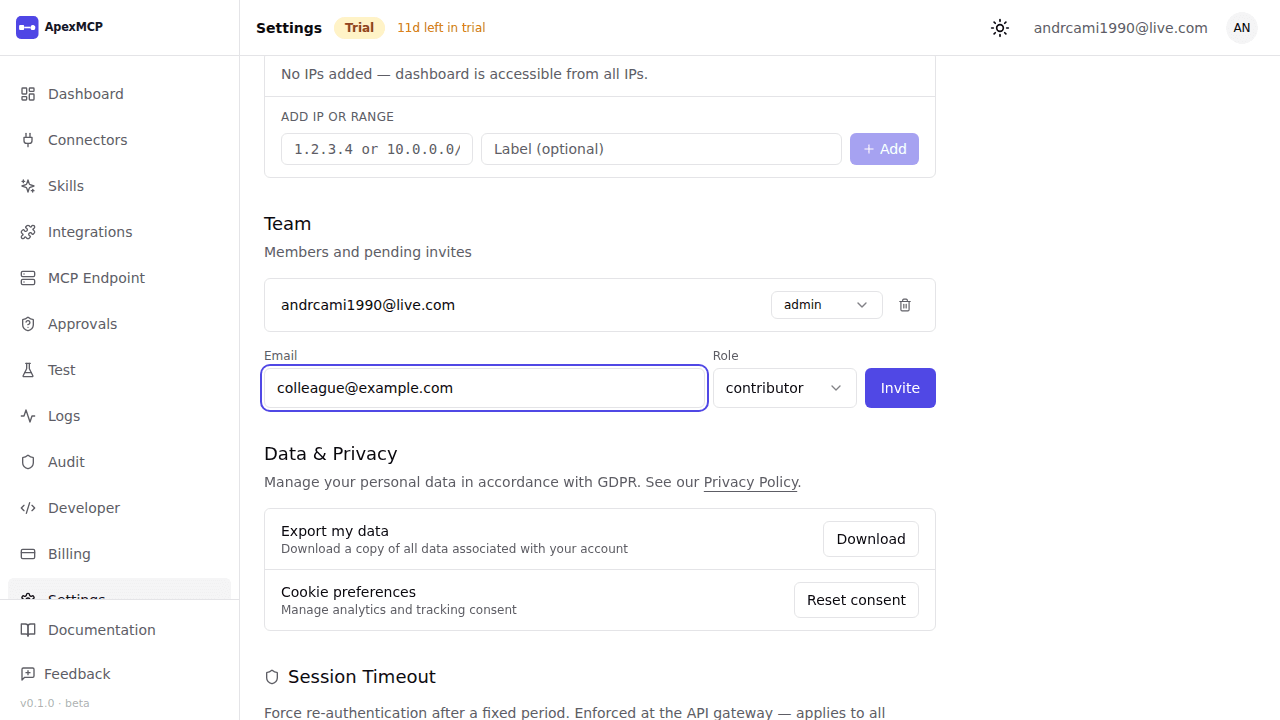
Task: Expand the contributor role dropdown
Action: (785, 388)
